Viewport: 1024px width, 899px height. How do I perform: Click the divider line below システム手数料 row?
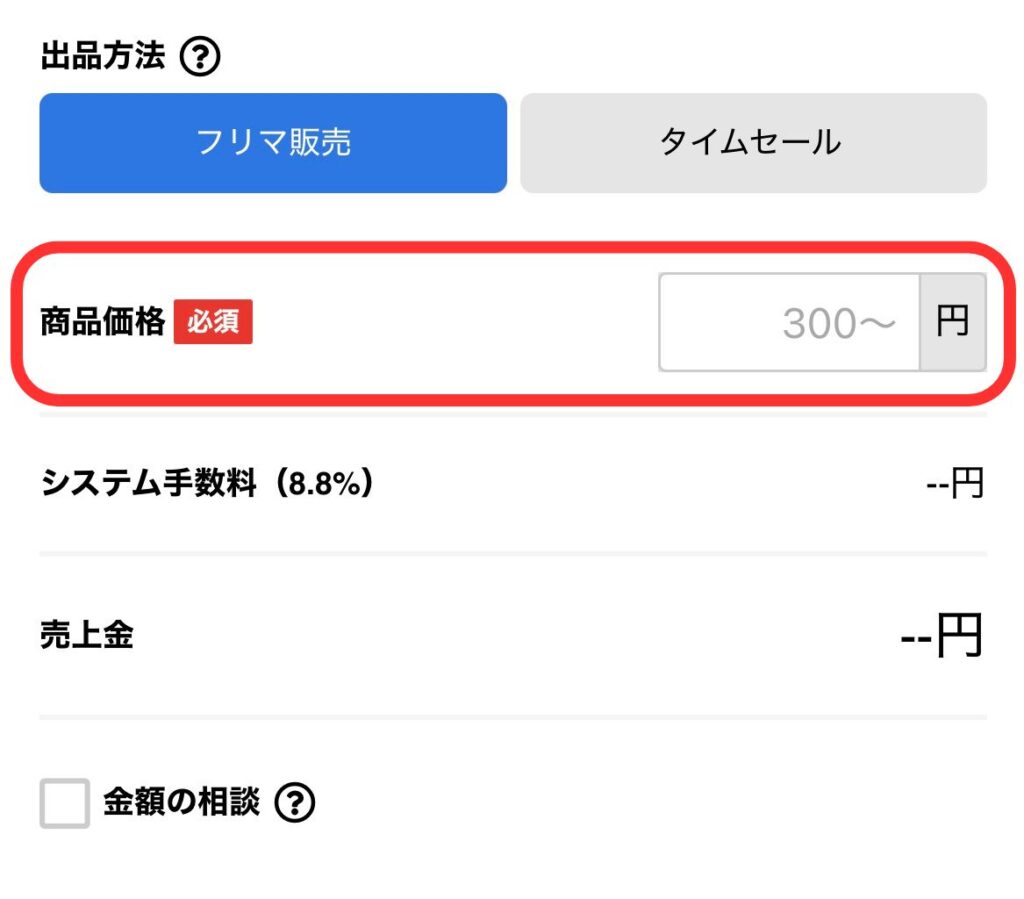click(512, 553)
